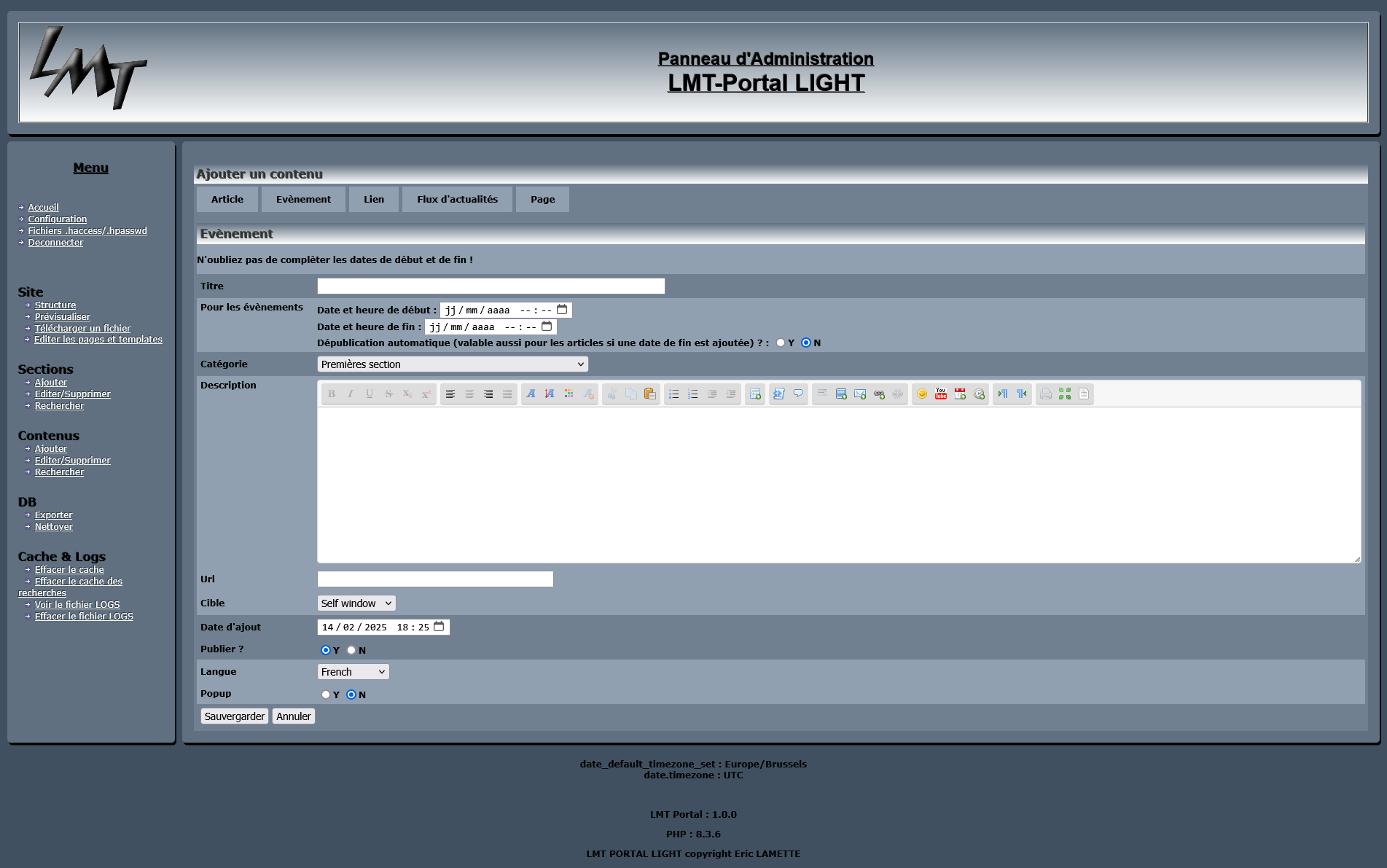Open the Catégorie dropdown
Screen dimensions: 1387x868
pyautogui.click(x=453, y=364)
